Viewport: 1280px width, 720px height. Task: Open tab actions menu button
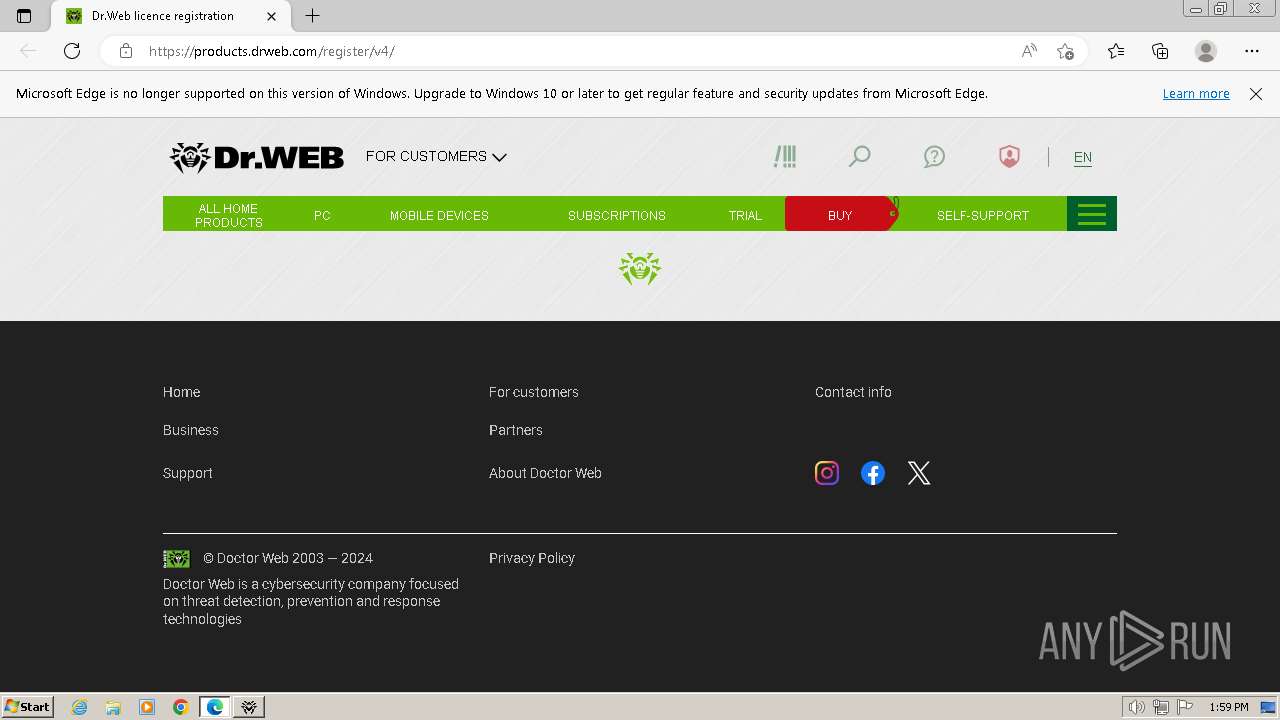click(24, 16)
